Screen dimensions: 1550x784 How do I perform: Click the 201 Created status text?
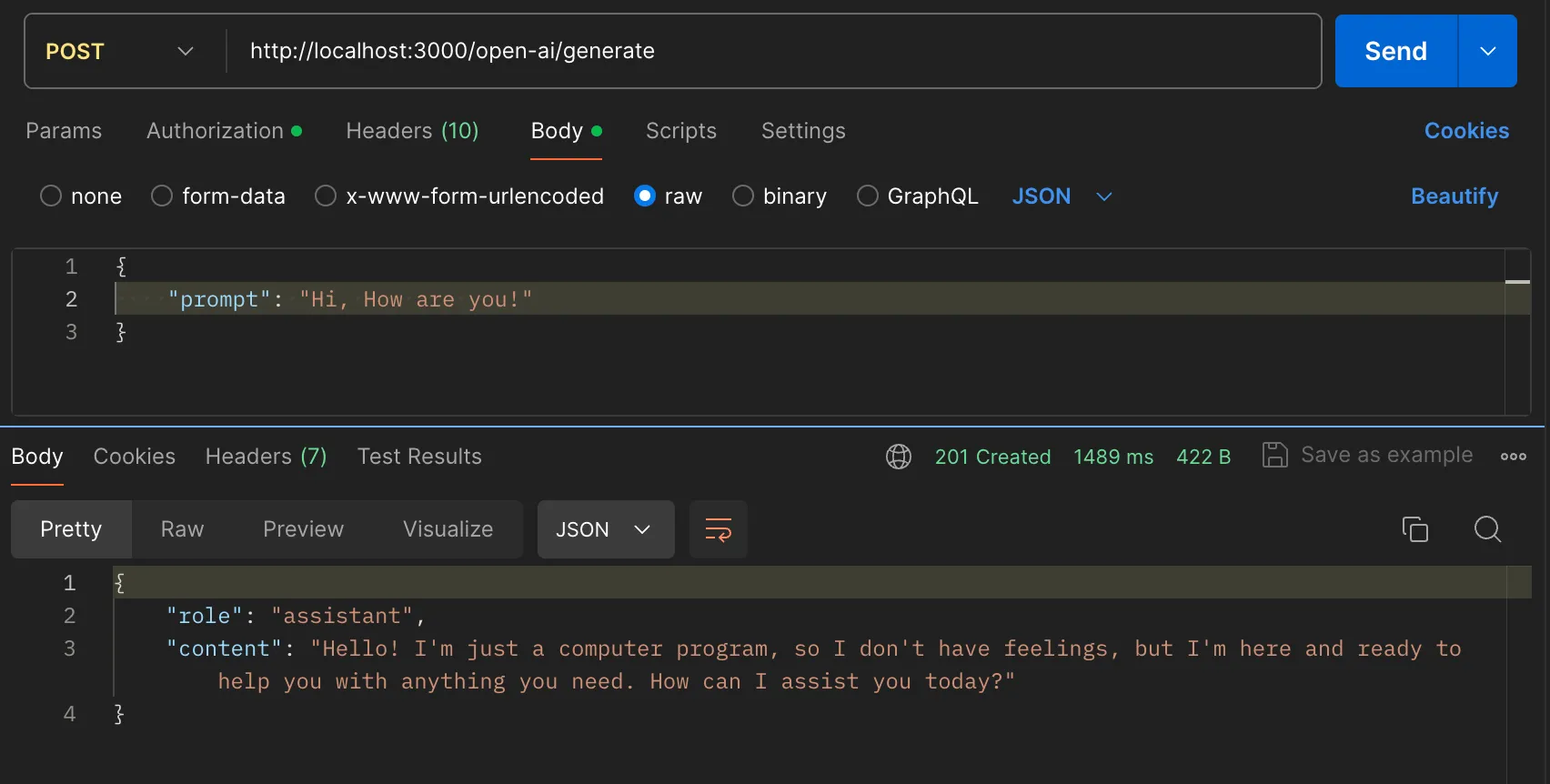(x=992, y=457)
